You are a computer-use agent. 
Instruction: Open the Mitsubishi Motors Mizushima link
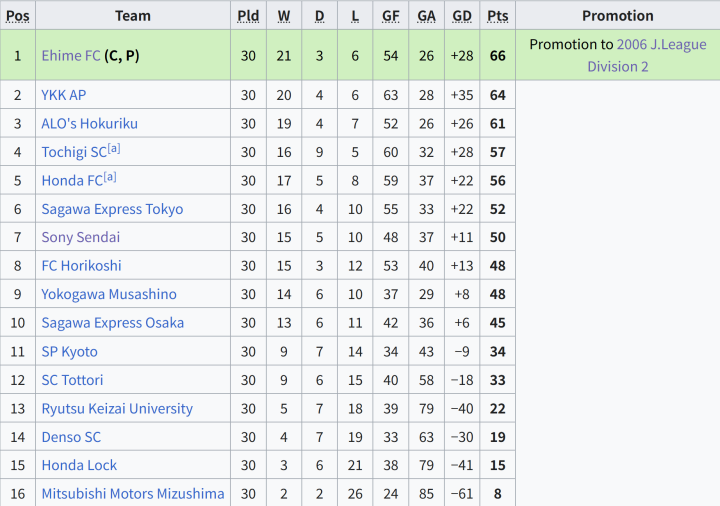[x=133, y=494]
